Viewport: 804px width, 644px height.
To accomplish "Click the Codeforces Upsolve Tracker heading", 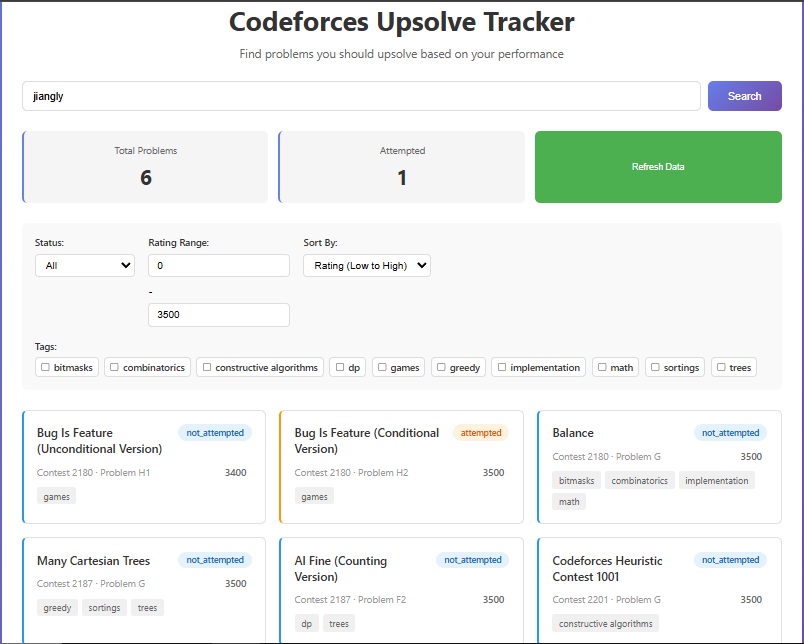I will pyautogui.click(x=401, y=22).
